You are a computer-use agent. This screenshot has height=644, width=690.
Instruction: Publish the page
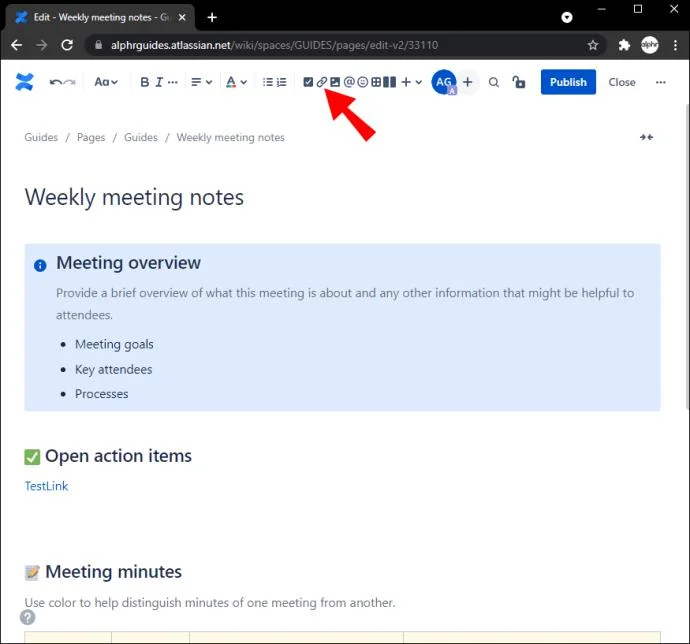point(568,82)
